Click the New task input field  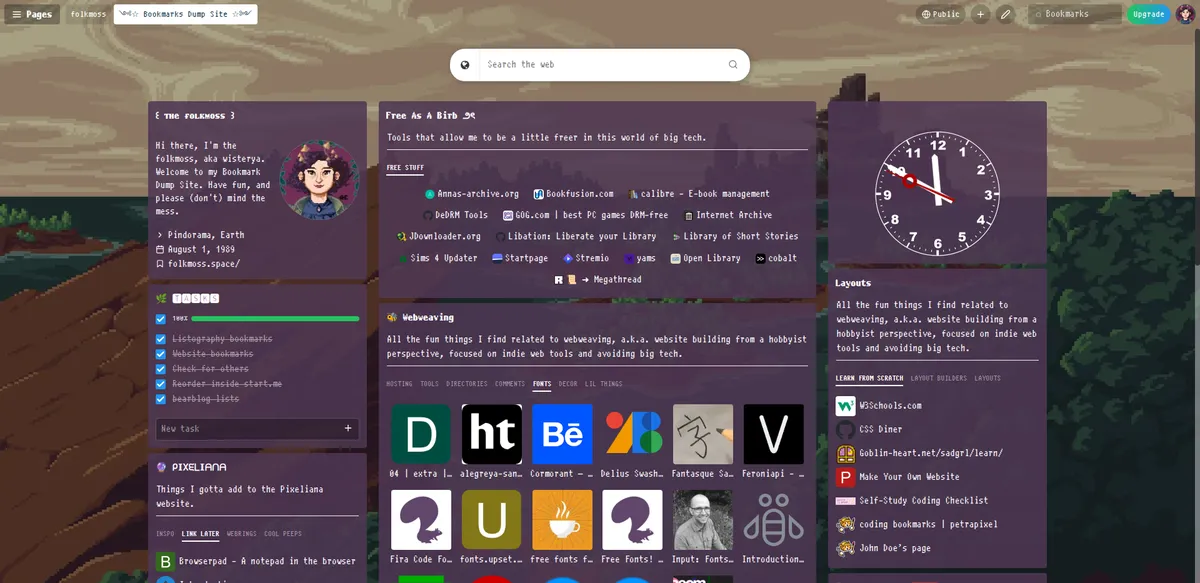click(x=248, y=428)
